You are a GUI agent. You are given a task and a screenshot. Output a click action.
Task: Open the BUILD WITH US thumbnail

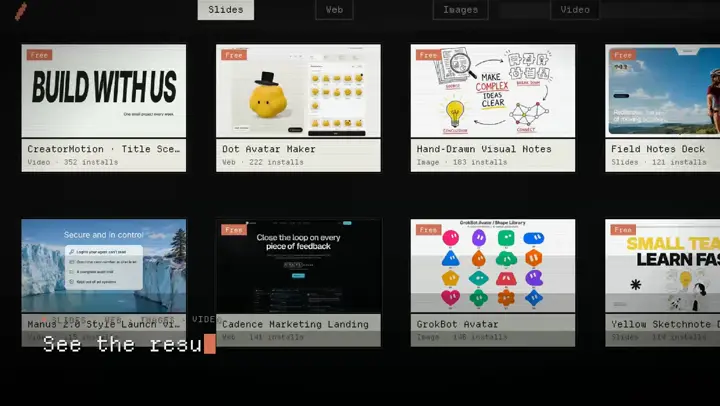pos(104,90)
